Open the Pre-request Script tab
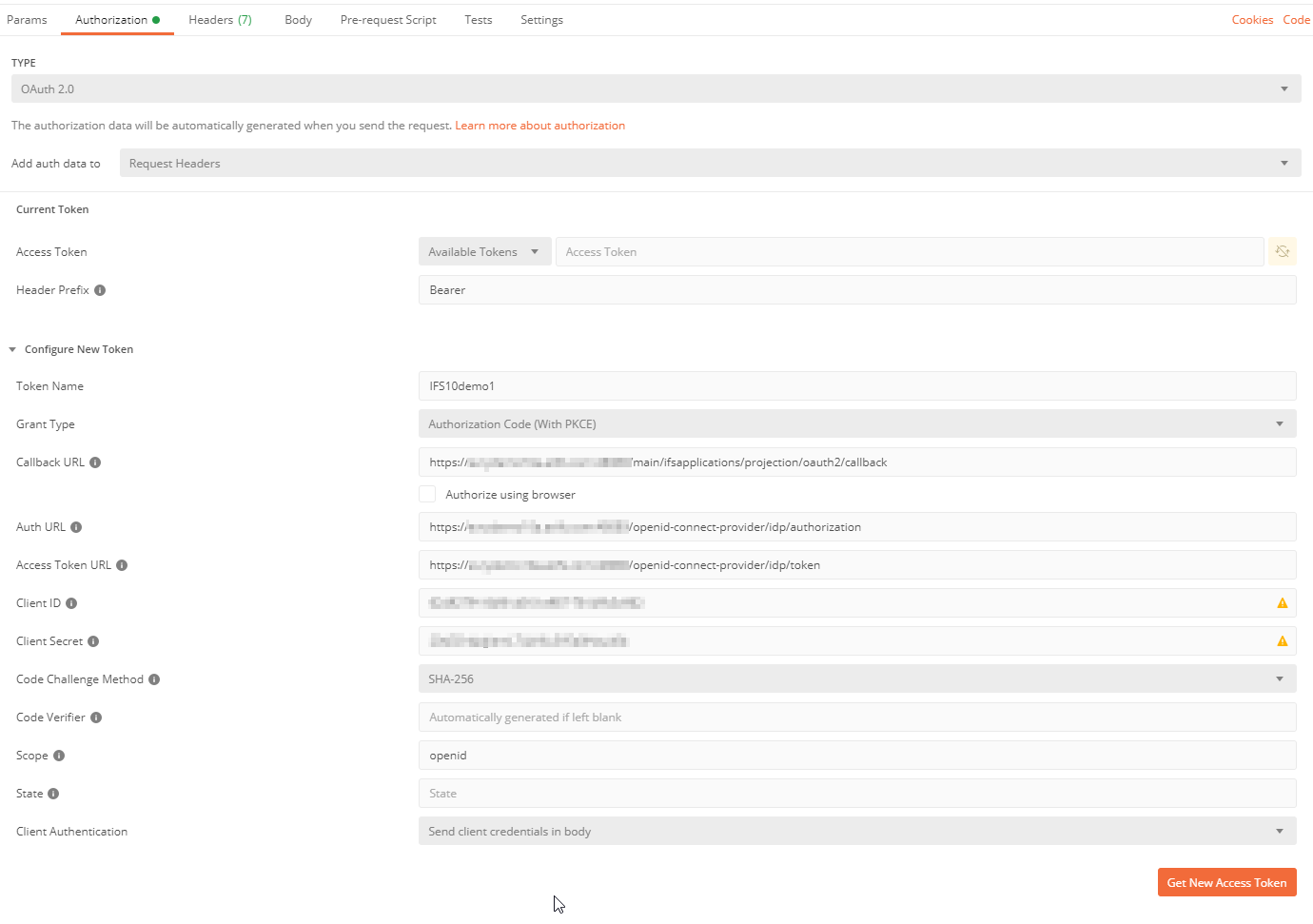Screen dimensions: 1313x924 [x=388, y=20]
